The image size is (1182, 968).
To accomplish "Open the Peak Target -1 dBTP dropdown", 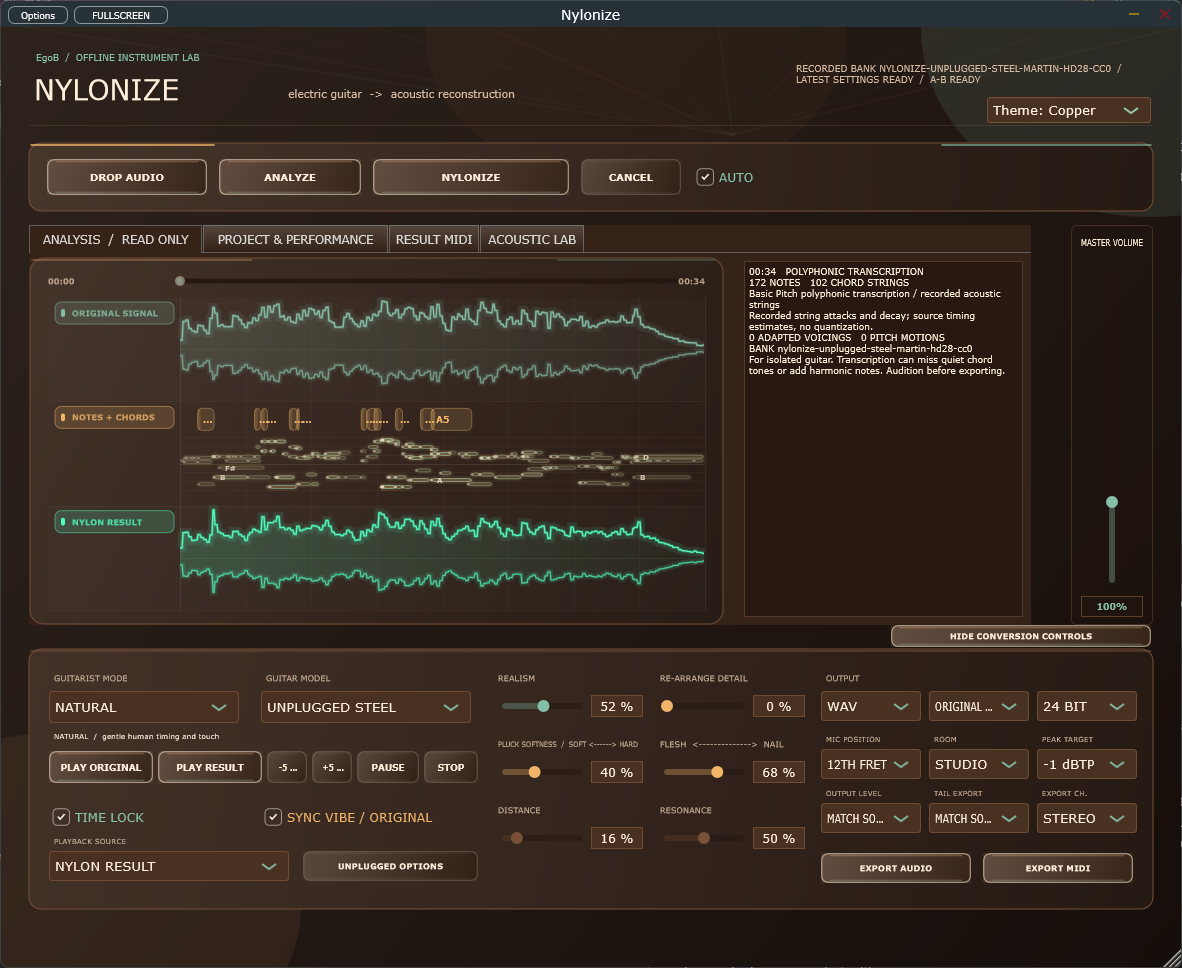I will tap(1086, 764).
